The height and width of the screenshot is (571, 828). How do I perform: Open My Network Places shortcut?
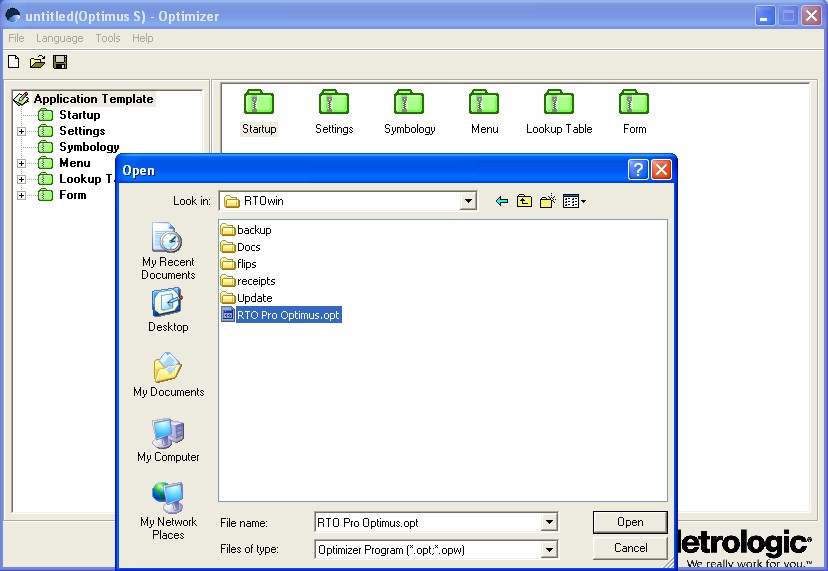pos(168,511)
